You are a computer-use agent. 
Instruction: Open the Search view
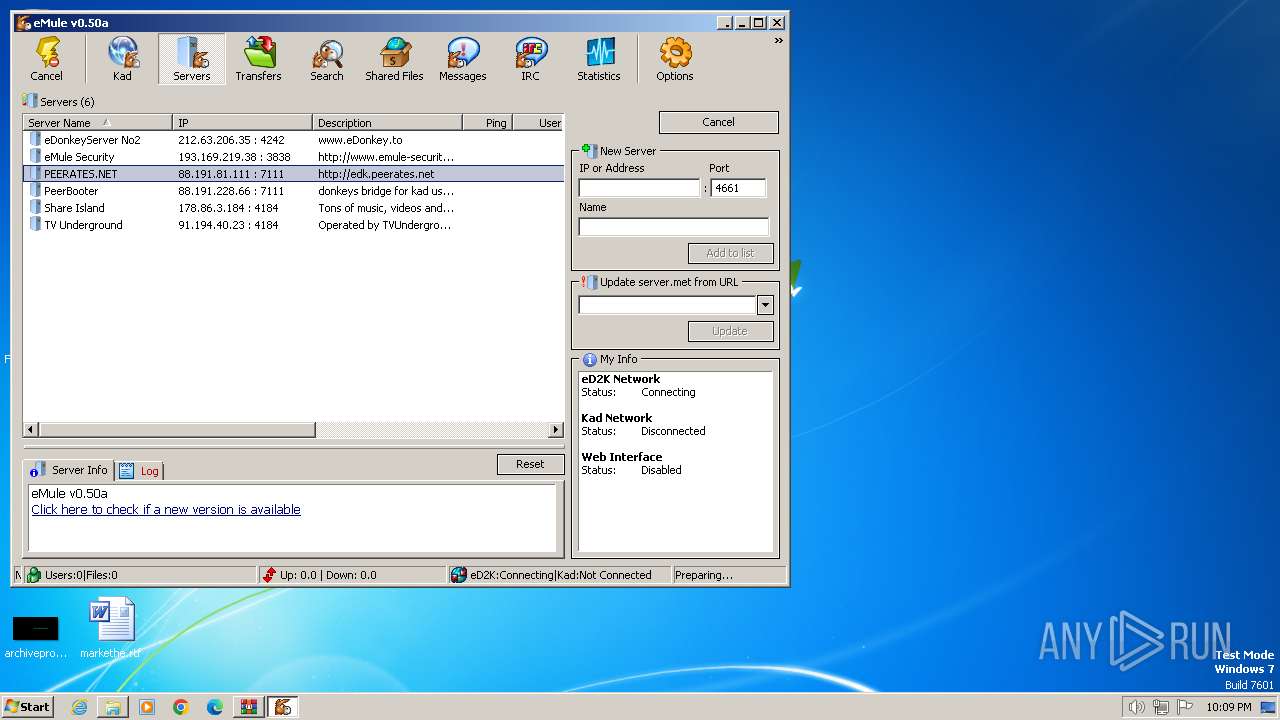pyautogui.click(x=326, y=59)
